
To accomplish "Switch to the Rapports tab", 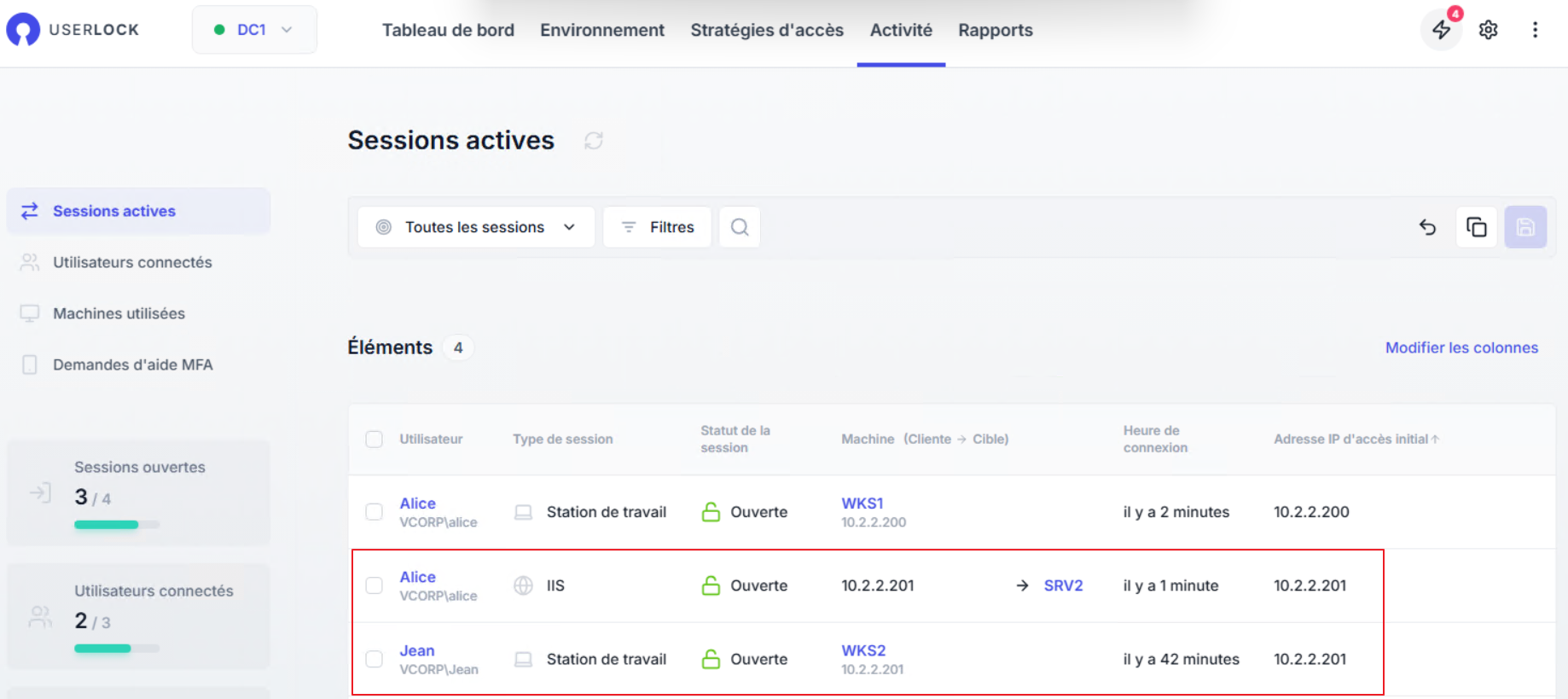I will click(995, 31).
